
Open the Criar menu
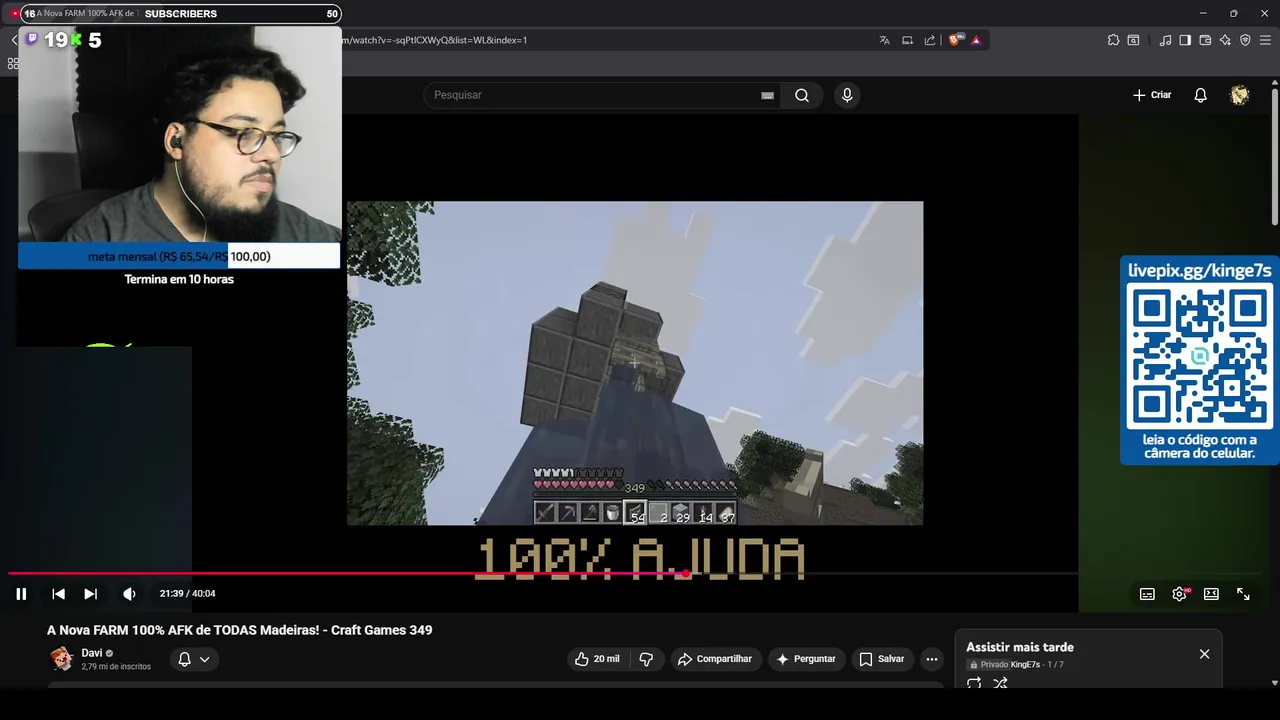click(1152, 95)
